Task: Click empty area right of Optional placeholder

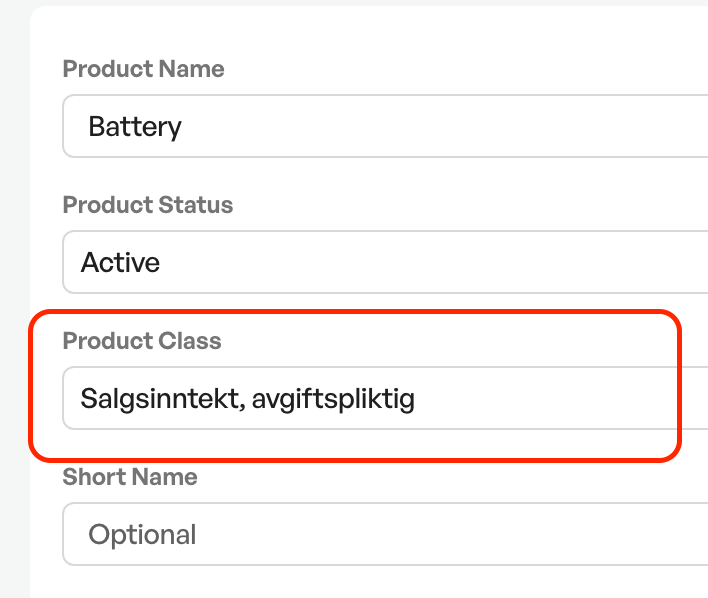Action: tap(452, 534)
